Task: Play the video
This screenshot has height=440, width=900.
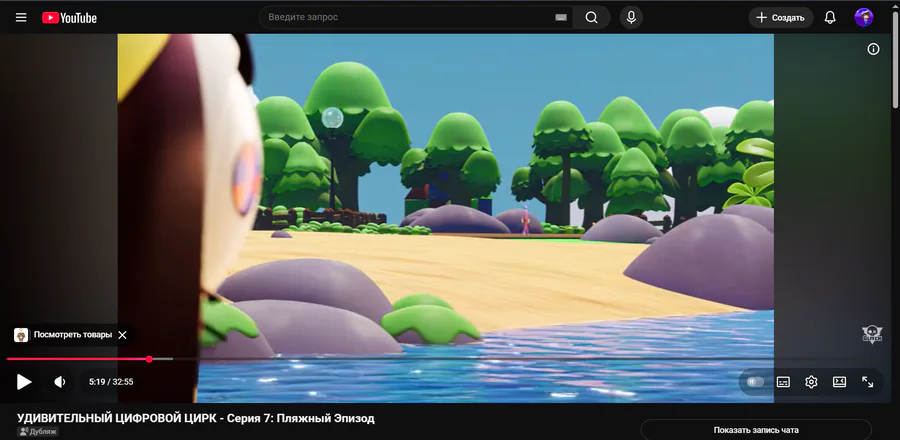Action: (24, 381)
